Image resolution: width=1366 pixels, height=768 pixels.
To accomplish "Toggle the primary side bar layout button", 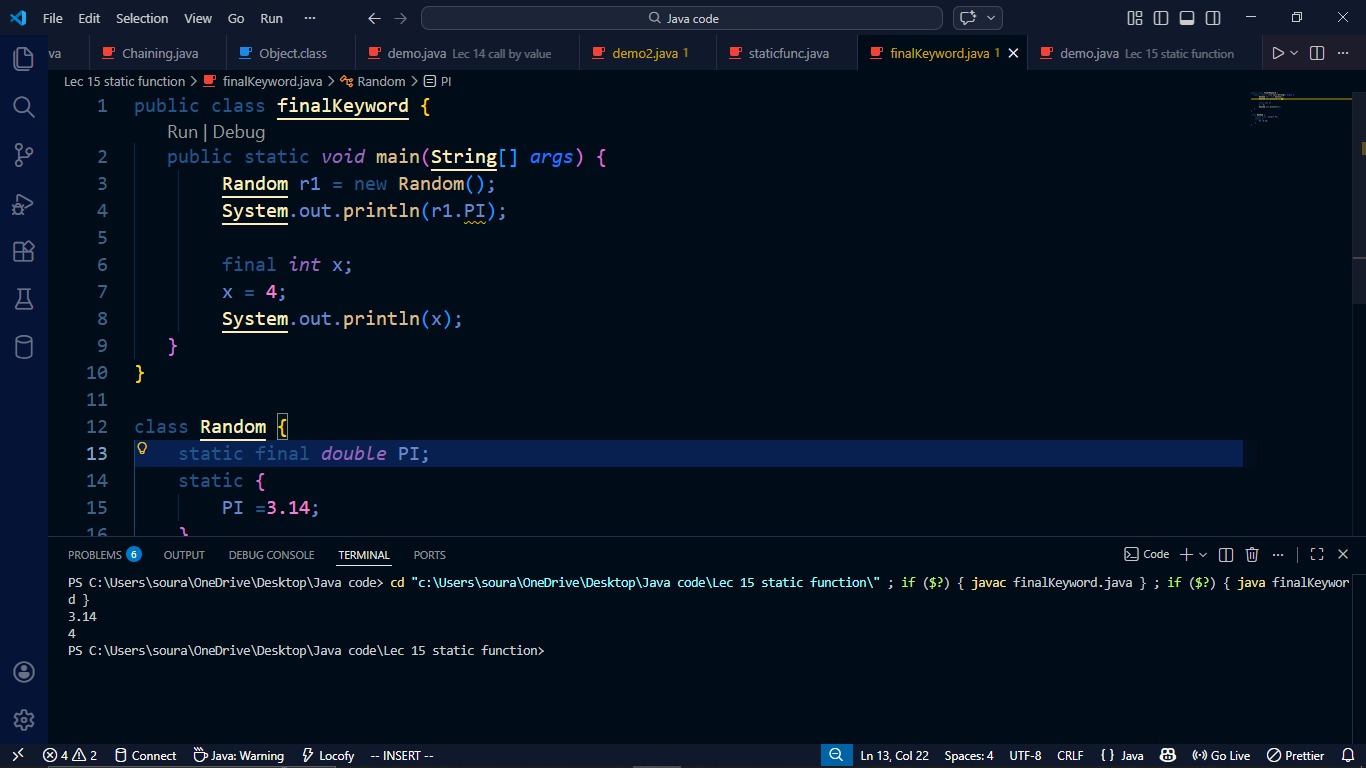I will (1161, 18).
